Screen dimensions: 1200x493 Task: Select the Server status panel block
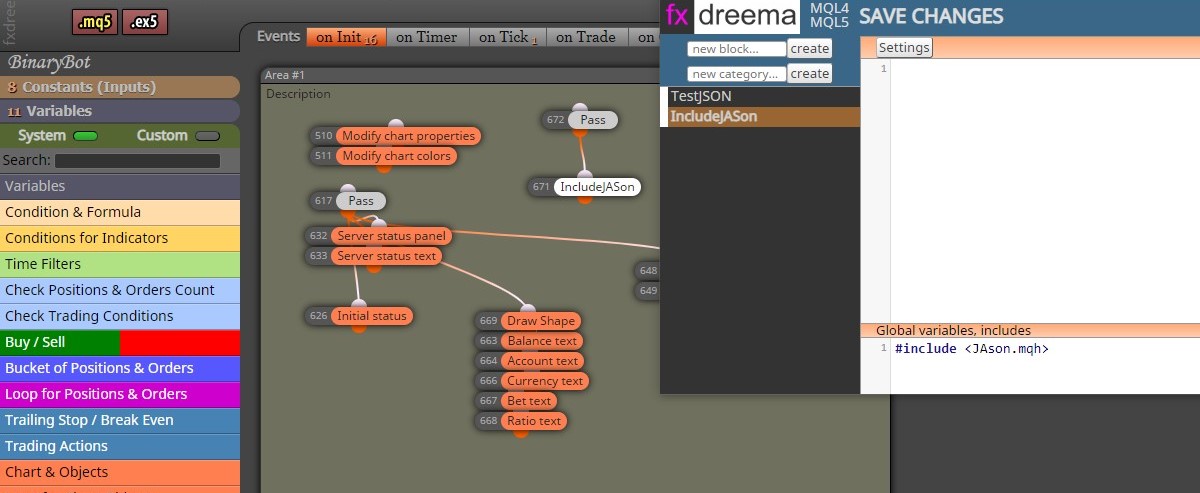392,236
